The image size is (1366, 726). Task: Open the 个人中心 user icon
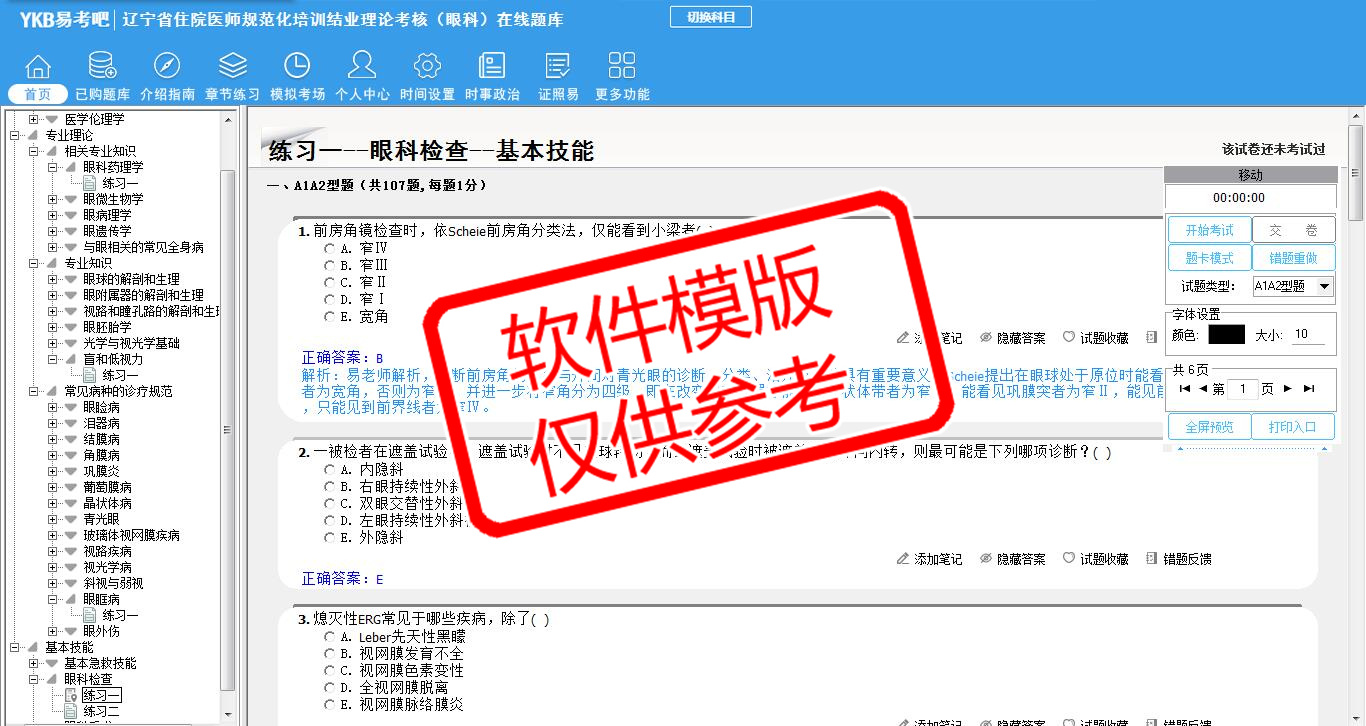pos(362,67)
